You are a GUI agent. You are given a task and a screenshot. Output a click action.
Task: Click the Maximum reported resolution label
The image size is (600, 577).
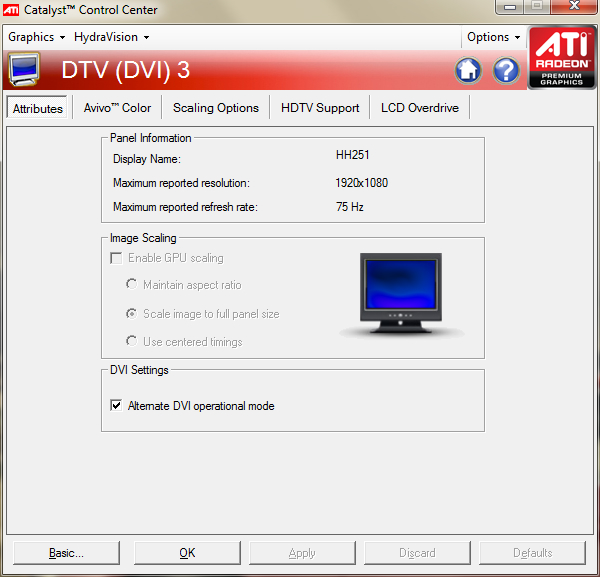point(181,183)
